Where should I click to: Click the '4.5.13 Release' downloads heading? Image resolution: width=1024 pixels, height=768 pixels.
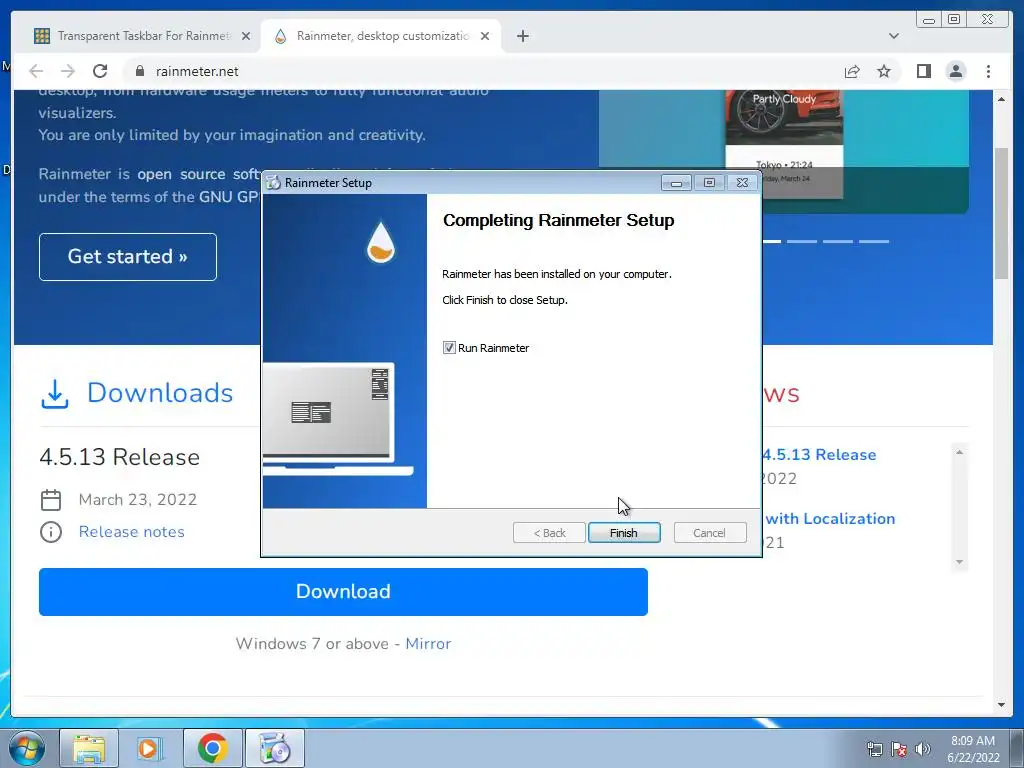coord(120,457)
